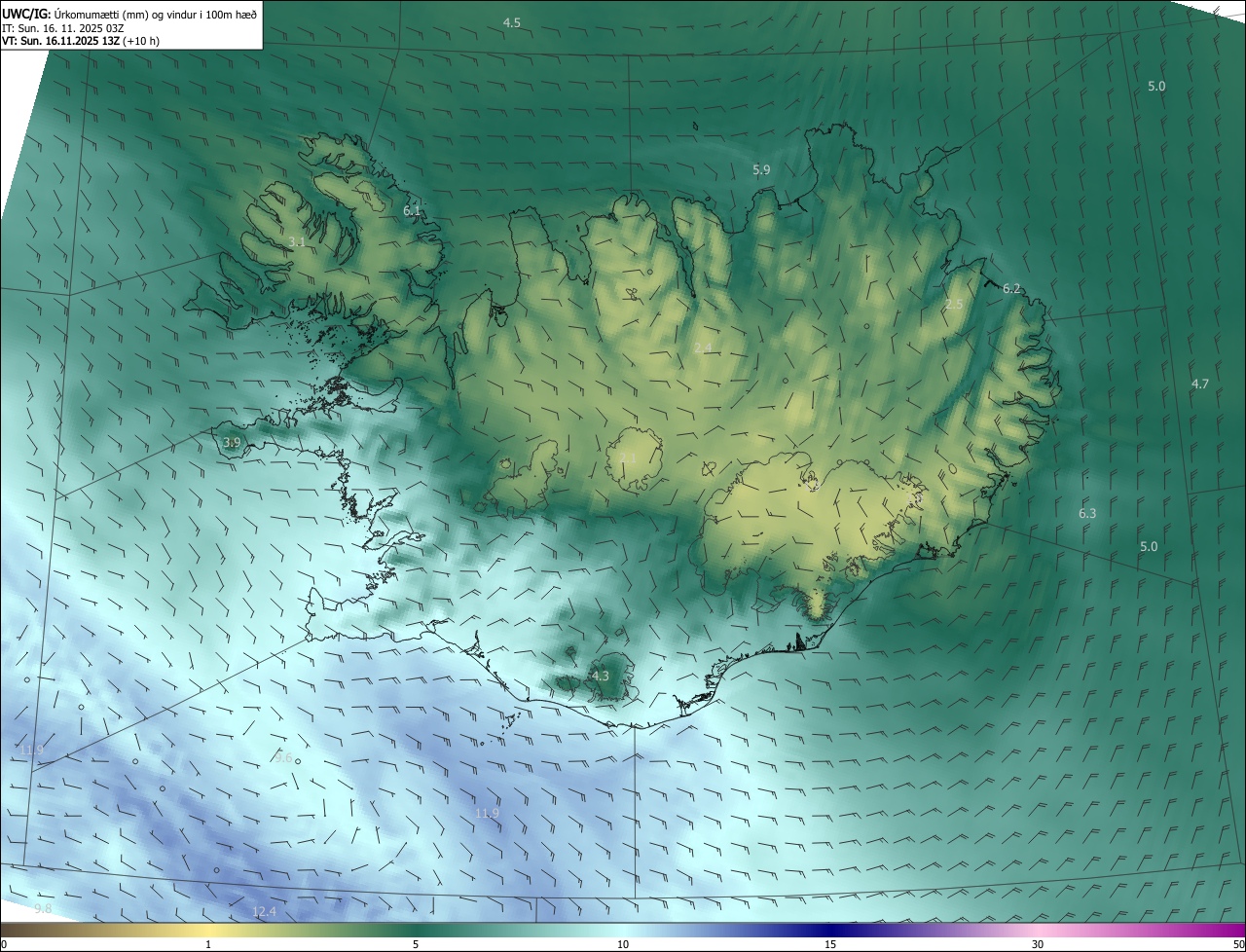Click the 3.9 value label
Viewport: 1246px width, 952px height.
(x=232, y=443)
